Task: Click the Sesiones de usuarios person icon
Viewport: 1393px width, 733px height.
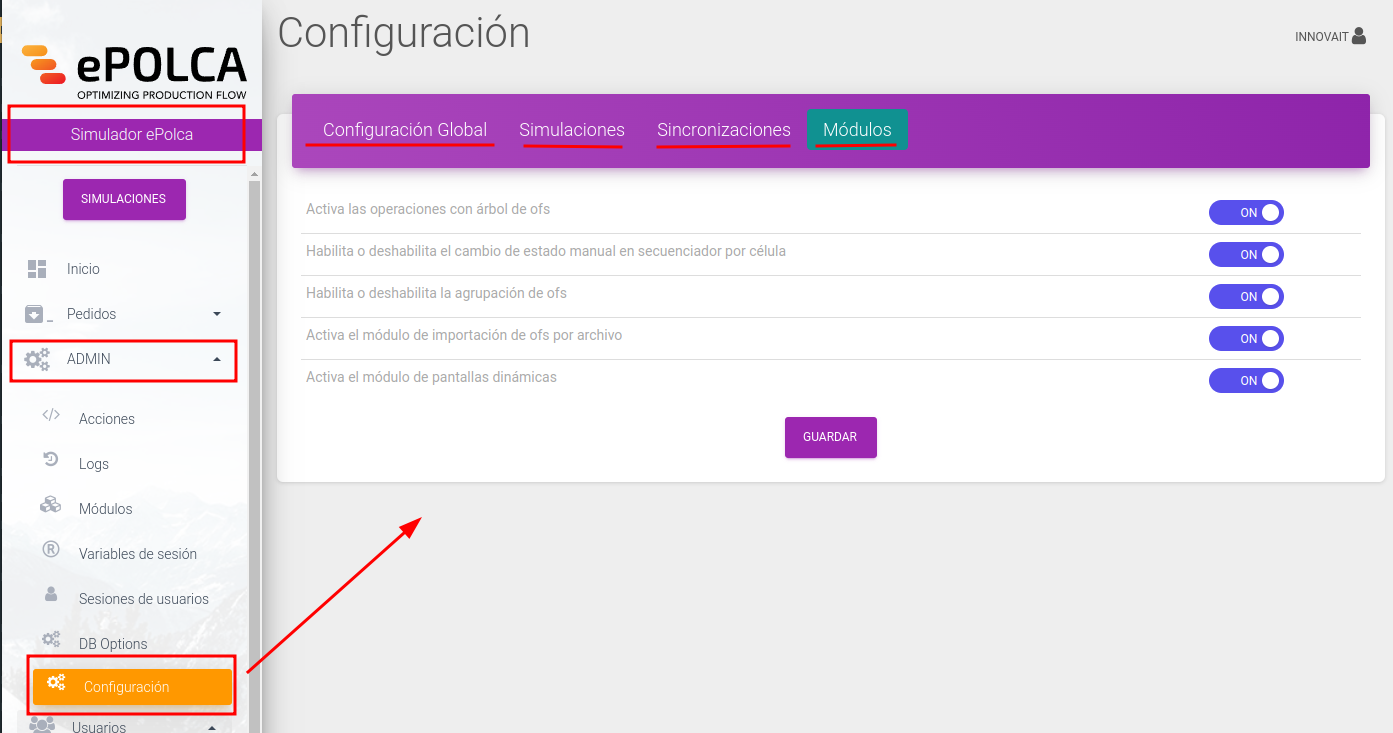Action: (x=51, y=594)
